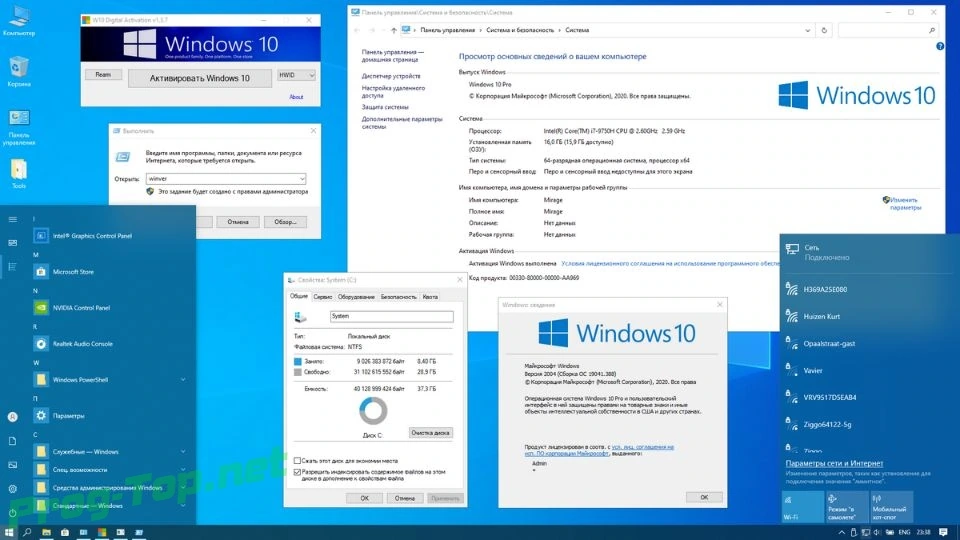Viewport: 960px width, 540px height.
Task: Open the Корзина recycle bin icon
Action: tap(18, 71)
